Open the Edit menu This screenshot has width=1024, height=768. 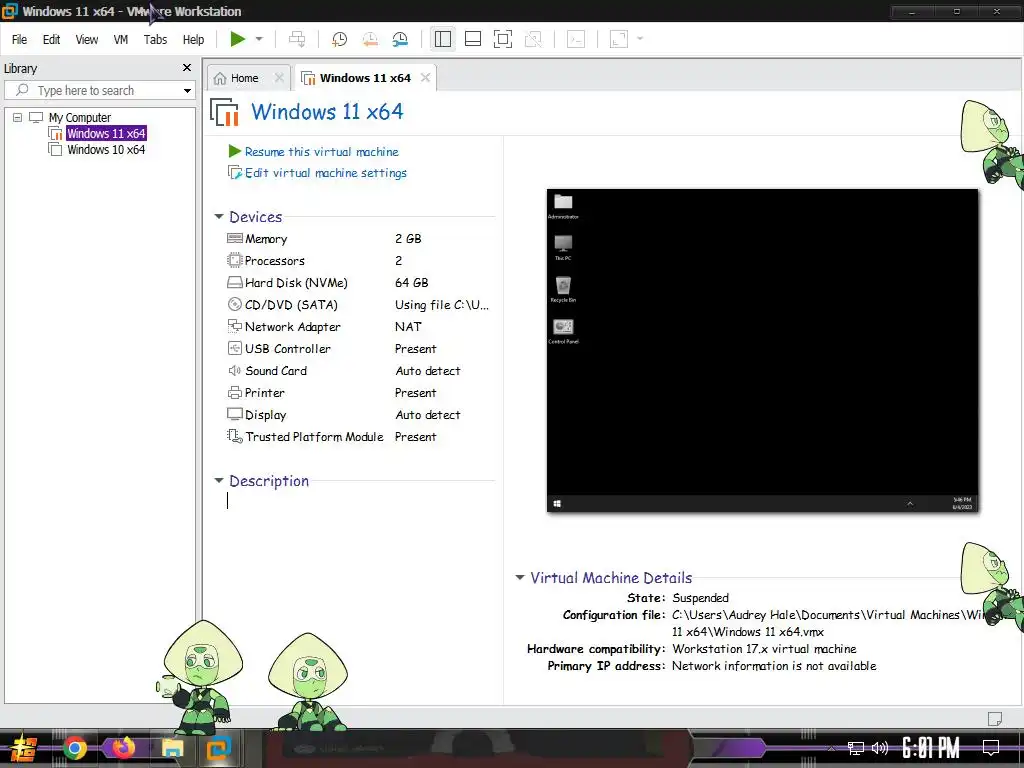pos(52,40)
